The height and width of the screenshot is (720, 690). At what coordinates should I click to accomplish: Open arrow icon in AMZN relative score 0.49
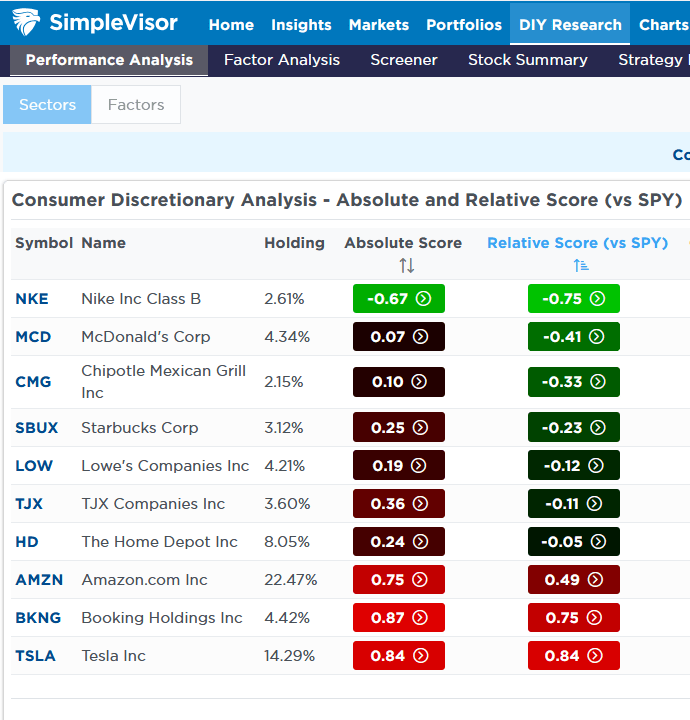595,579
